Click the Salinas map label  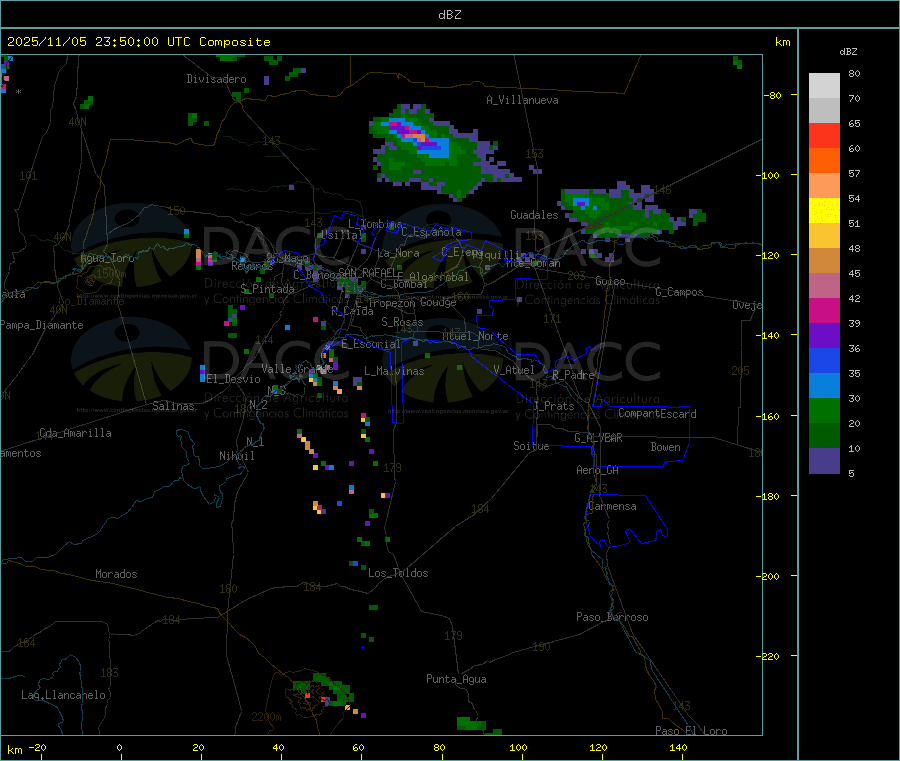point(173,406)
